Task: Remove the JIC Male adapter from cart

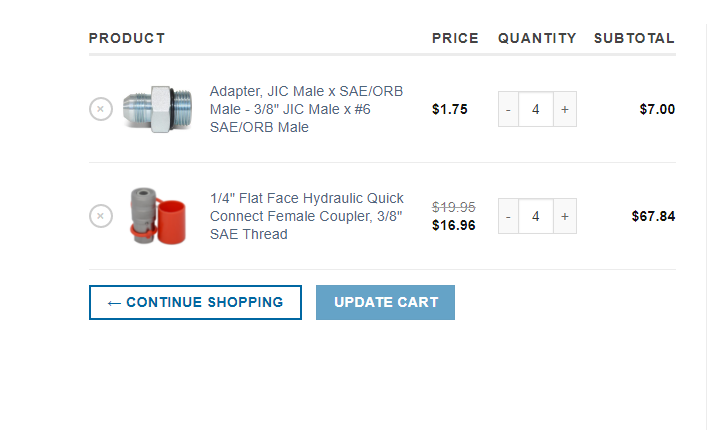Action: tap(101, 109)
